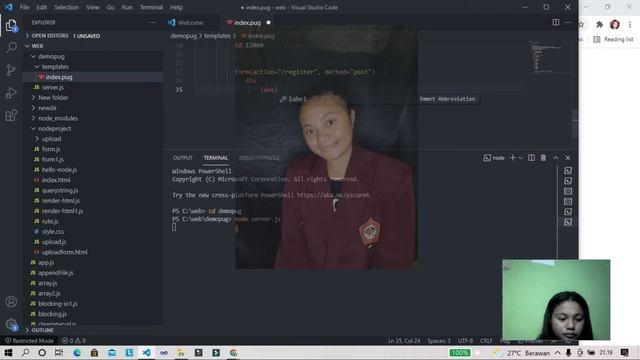Image resolution: width=640 pixels, height=360 pixels.
Task: Open Chrome extensions puzzle icon
Action: point(599,24)
